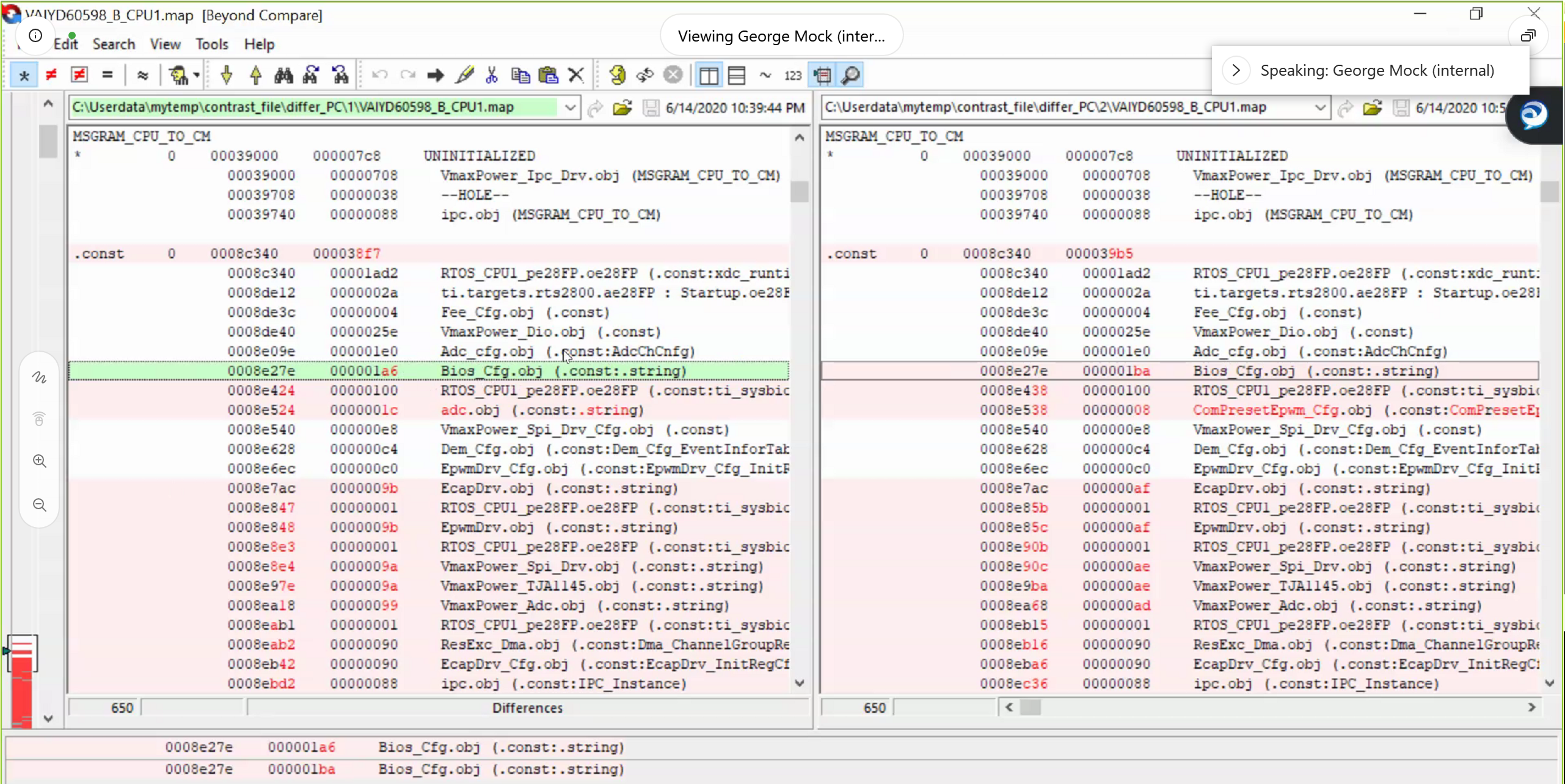Select left adc.obj (.const:.string) row

click(x=429, y=410)
